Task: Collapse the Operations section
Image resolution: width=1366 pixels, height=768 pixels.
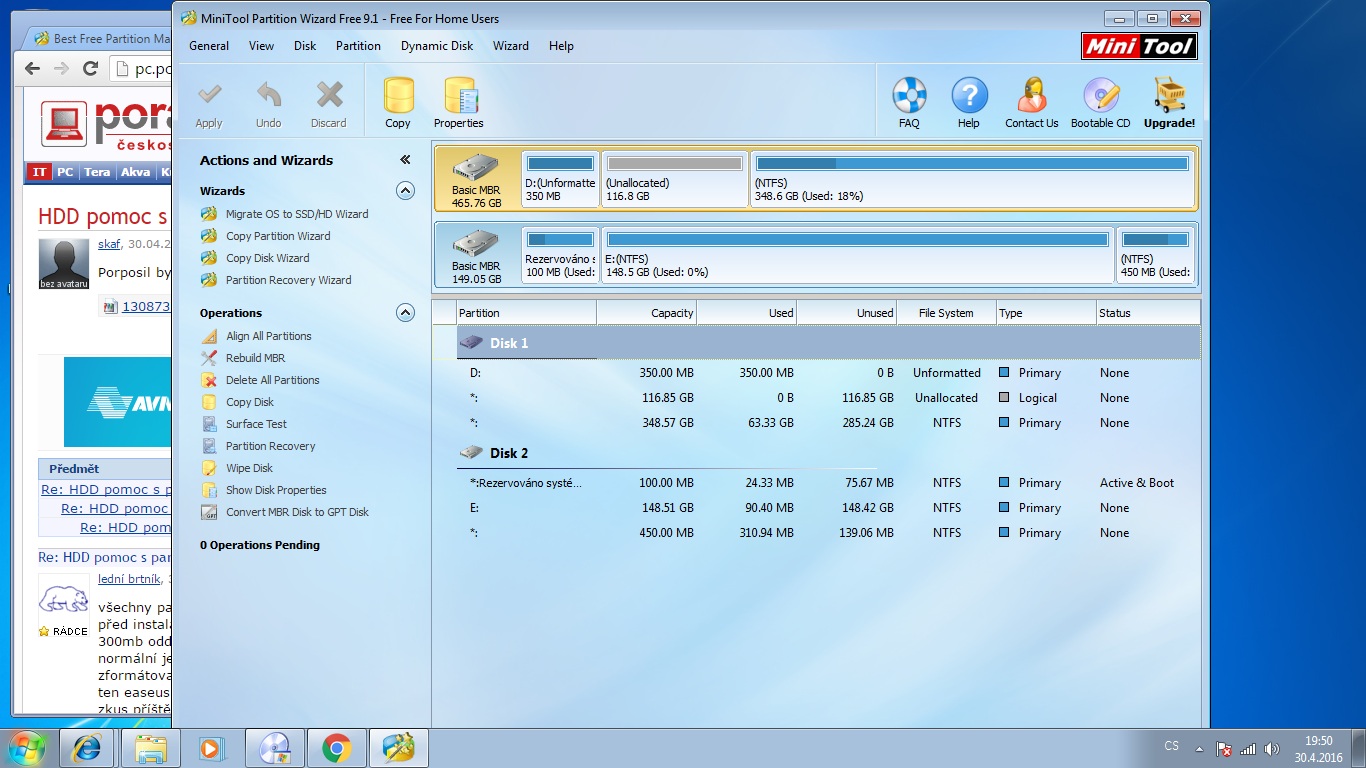Action: 405,313
